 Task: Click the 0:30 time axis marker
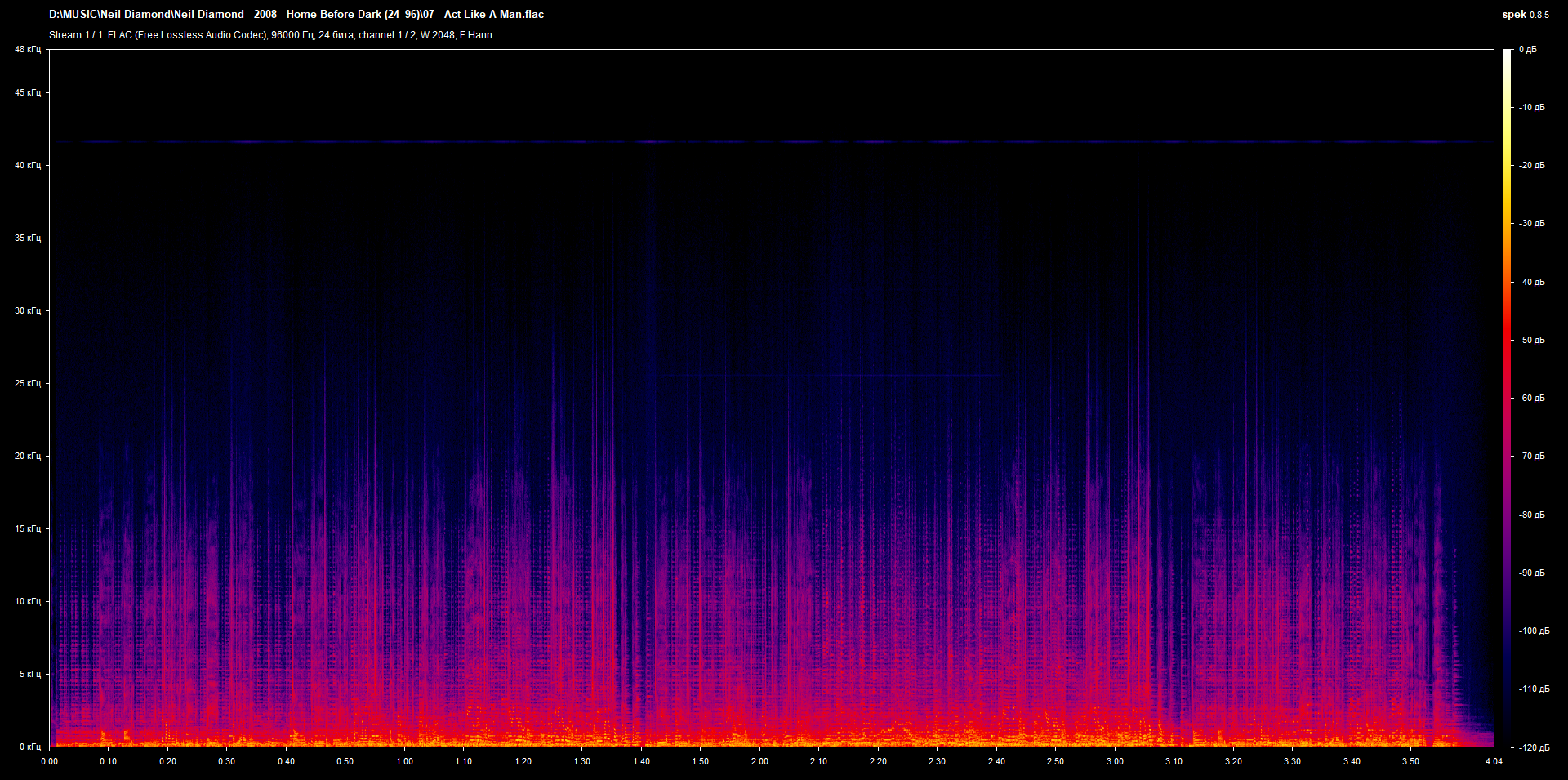(x=226, y=761)
